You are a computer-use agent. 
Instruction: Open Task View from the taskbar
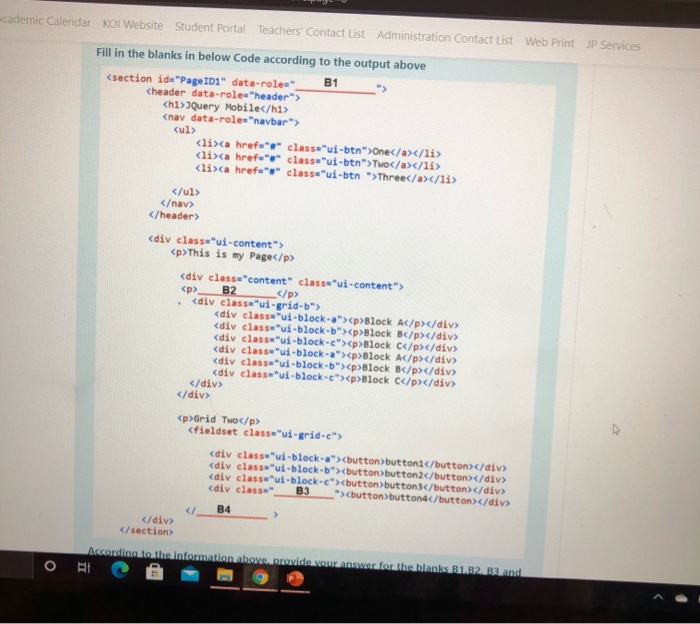tap(83, 567)
